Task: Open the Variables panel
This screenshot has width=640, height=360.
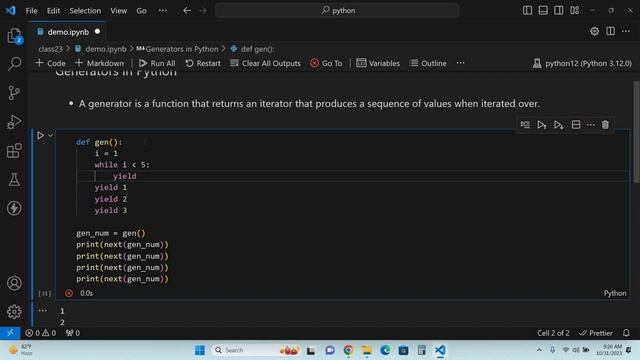Action: (378, 63)
